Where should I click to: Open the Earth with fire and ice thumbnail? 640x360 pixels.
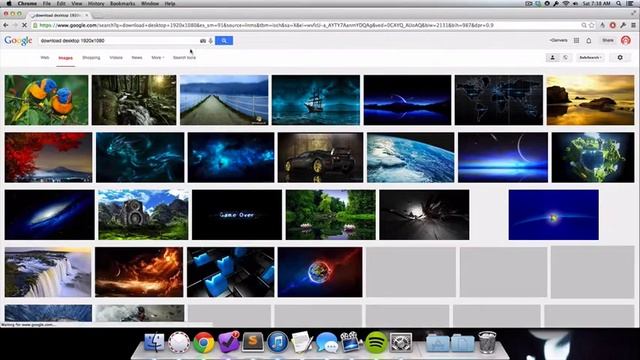point(320,272)
